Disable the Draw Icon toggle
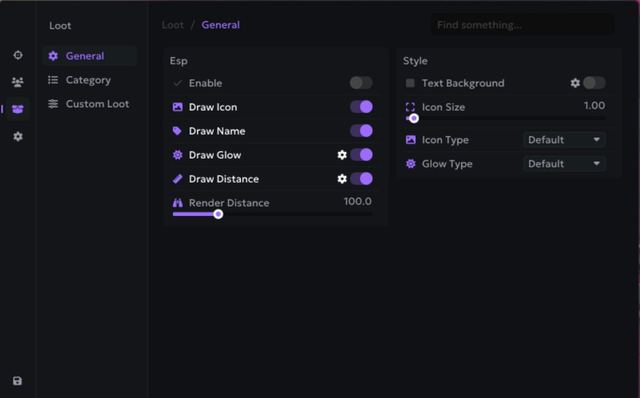Image resolution: width=640 pixels, height=398 pixels. [x=361, y=107]
